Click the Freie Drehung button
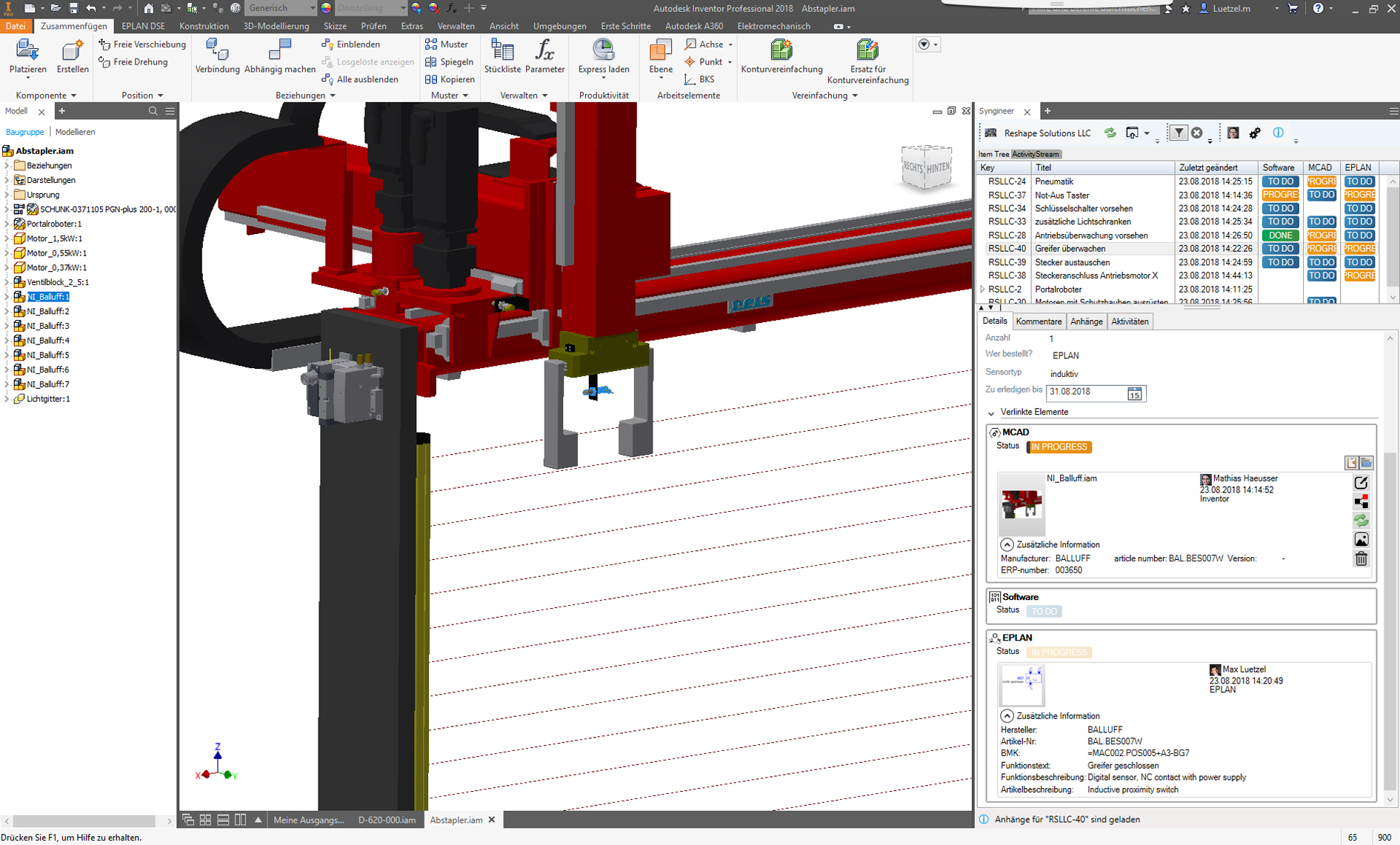This screenshot has width=1400, height=845. [x=133, y=62]
